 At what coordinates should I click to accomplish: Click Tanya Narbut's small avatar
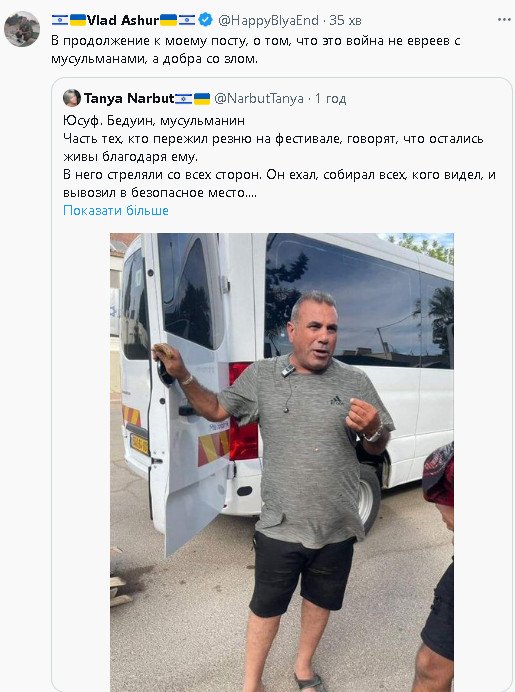pyautogui.click(x=71, y=98)
